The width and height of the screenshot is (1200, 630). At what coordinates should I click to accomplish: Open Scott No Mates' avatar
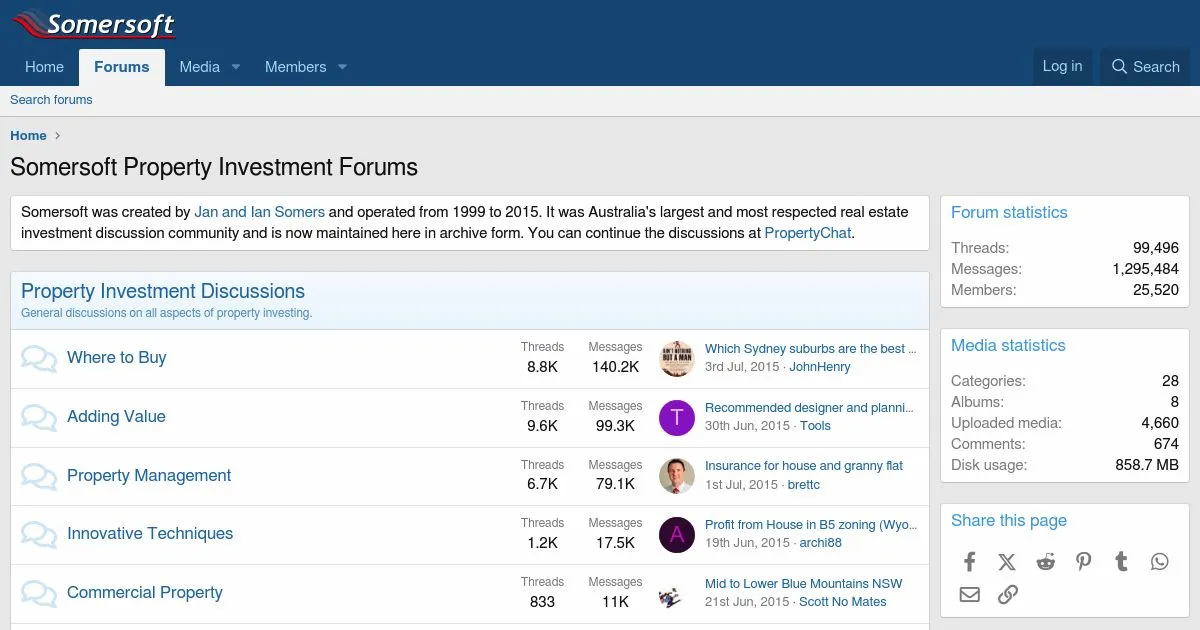tap(677, 593)
